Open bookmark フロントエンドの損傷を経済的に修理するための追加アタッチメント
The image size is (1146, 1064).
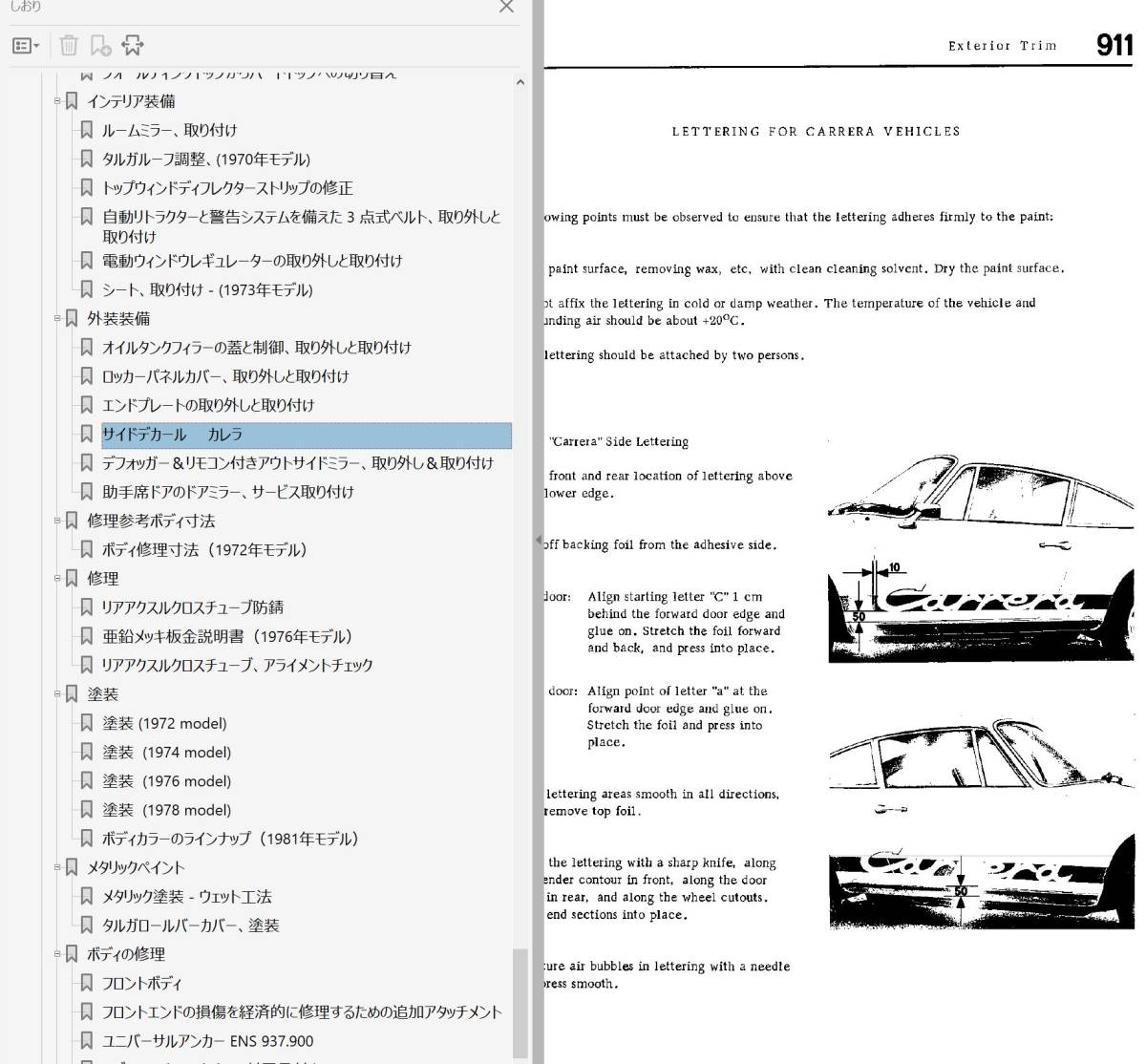(302, 1011)
